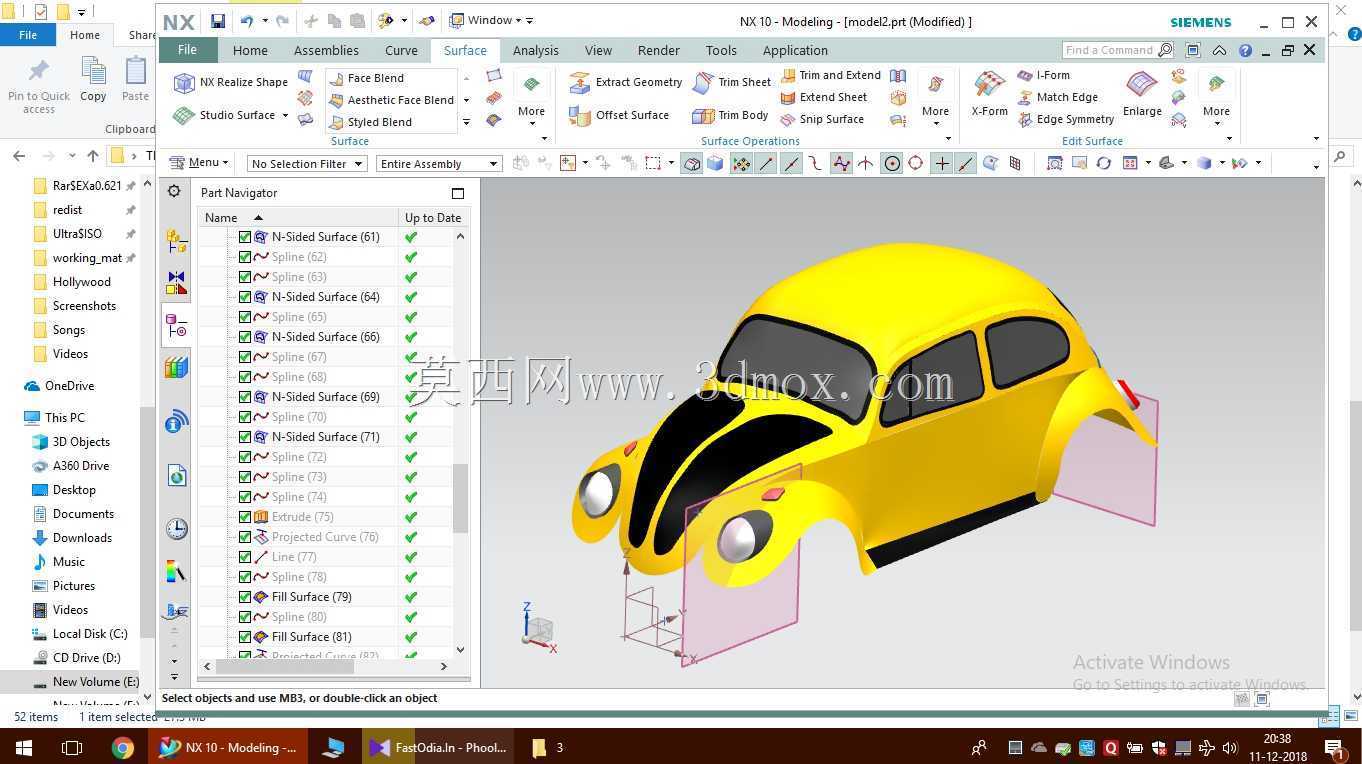Open the Constraint Navigator sidebar tab

coord(176,284)
